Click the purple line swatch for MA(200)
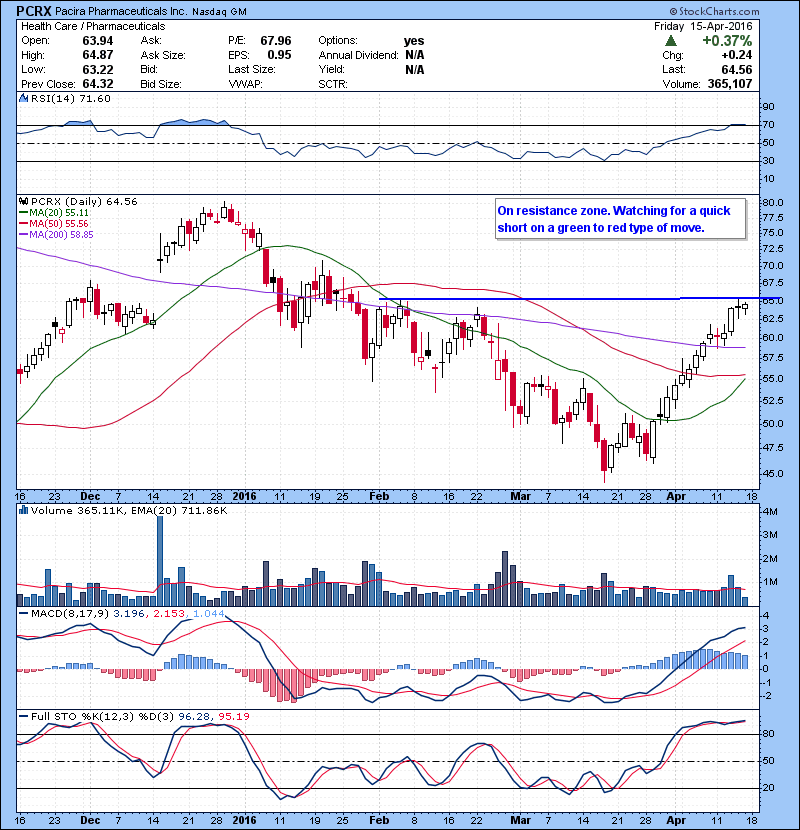 coord(24,234)
